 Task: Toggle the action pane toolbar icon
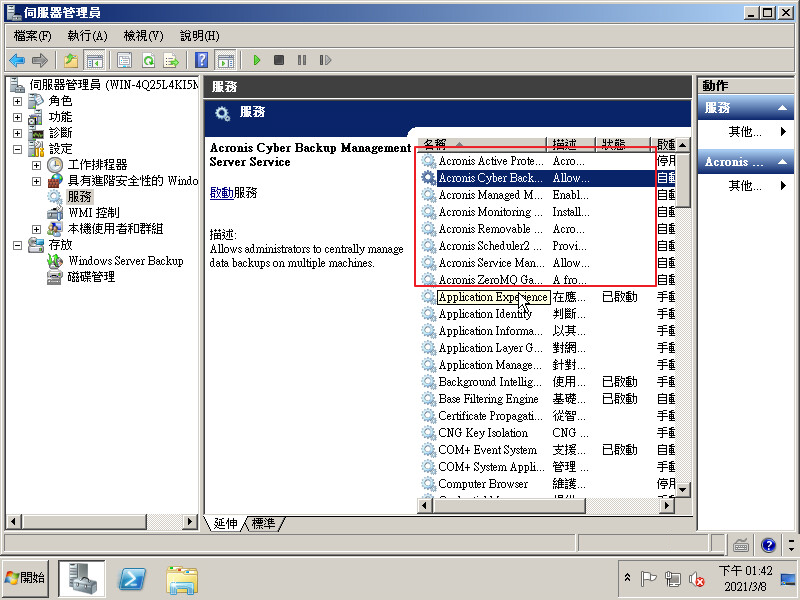[226, 60]
